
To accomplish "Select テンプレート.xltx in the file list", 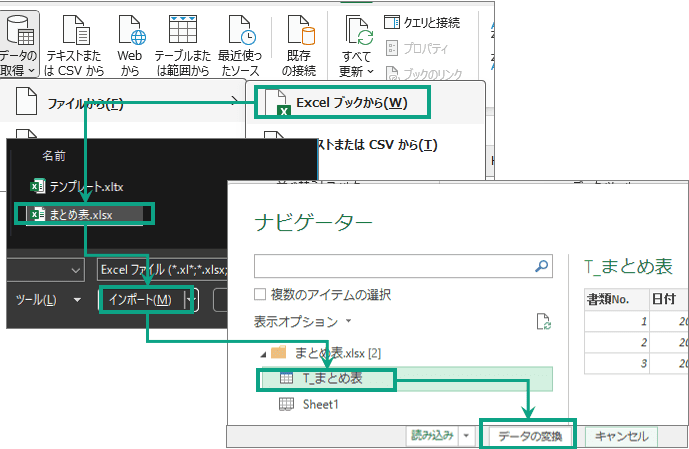I will click(x=77, y=187).
